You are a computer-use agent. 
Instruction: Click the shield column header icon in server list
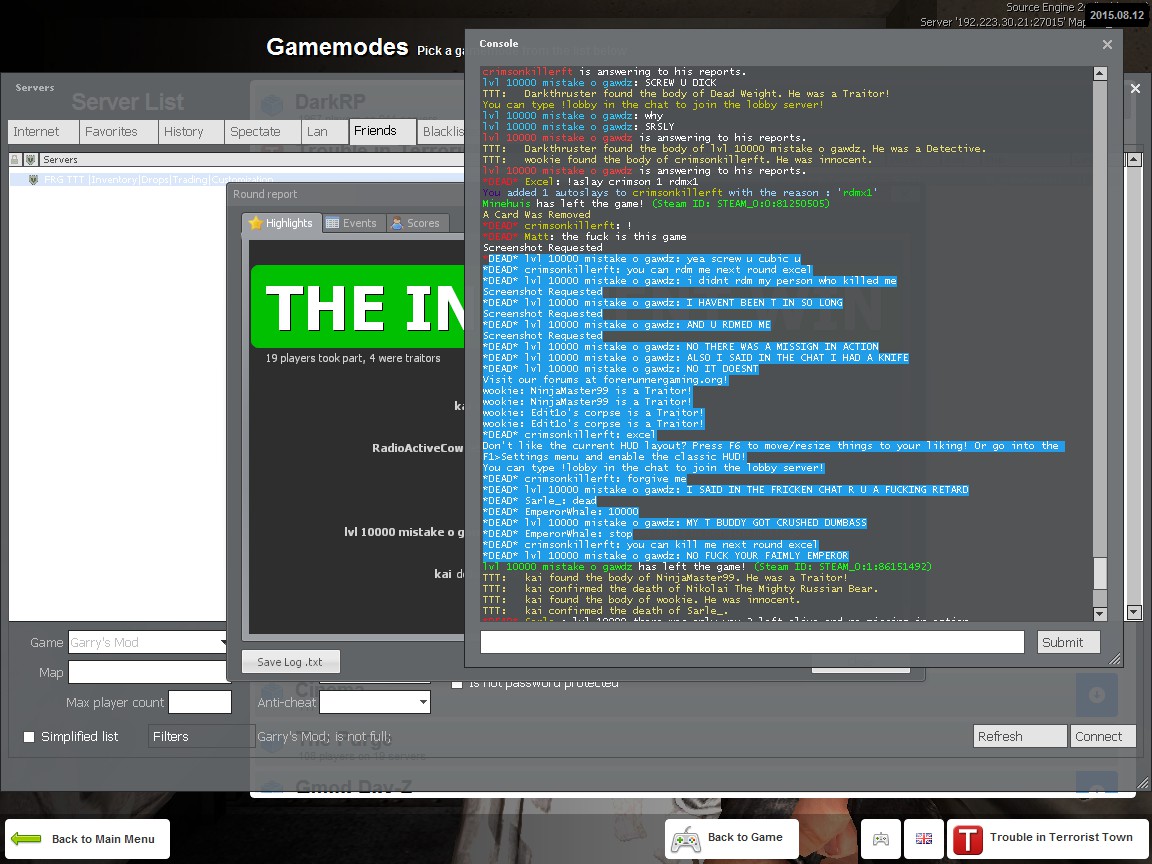pyautogui.click(x=30, y=159)
